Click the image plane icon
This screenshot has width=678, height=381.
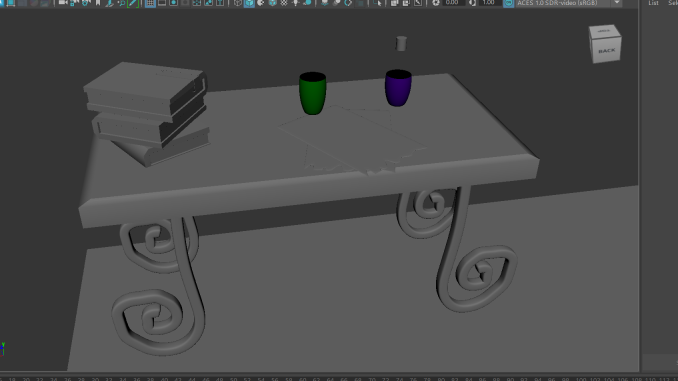pos(110,3)
